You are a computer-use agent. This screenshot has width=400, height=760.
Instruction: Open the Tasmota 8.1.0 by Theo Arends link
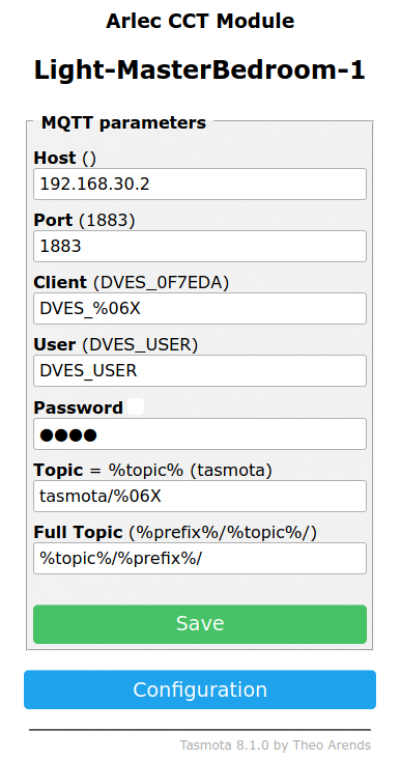(x=275, y=744)
